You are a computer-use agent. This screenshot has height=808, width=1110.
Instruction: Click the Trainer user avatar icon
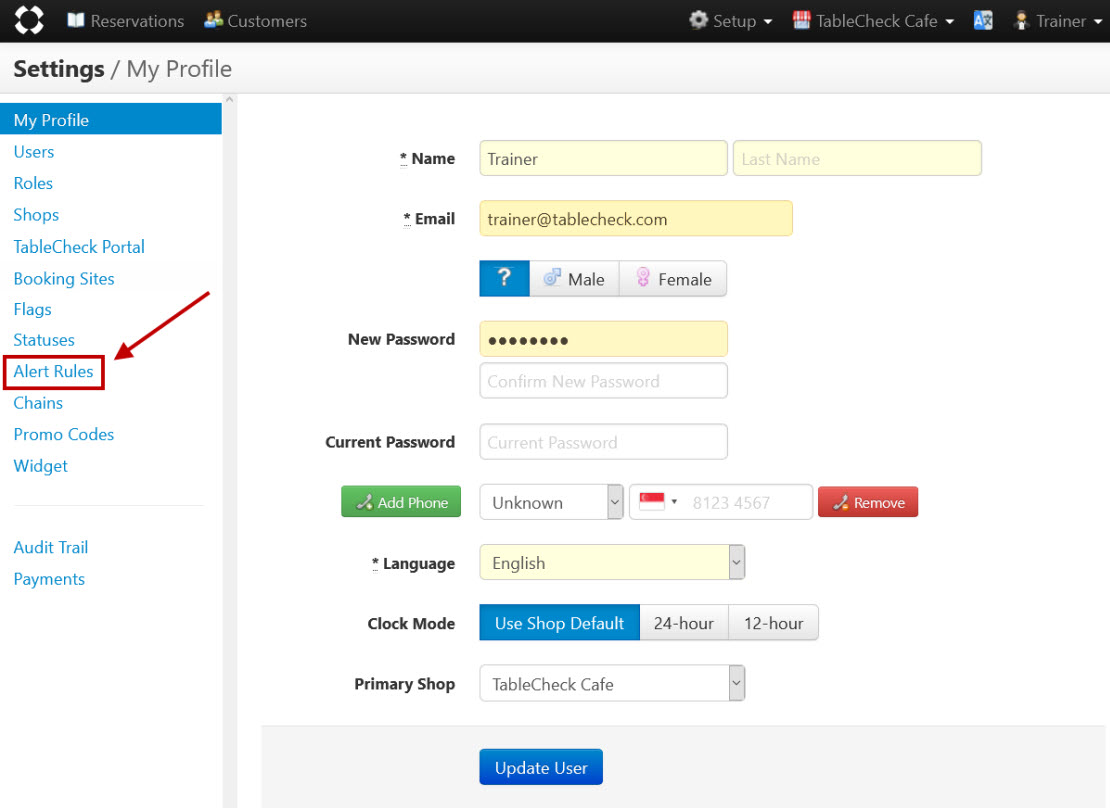coord(1021,21)
